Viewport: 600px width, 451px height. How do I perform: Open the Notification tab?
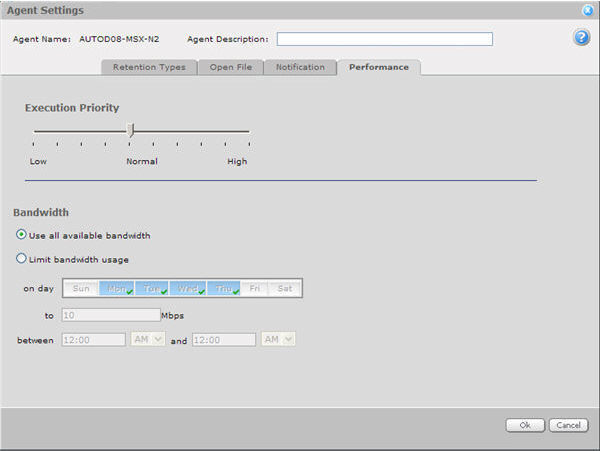coord(300,67)
